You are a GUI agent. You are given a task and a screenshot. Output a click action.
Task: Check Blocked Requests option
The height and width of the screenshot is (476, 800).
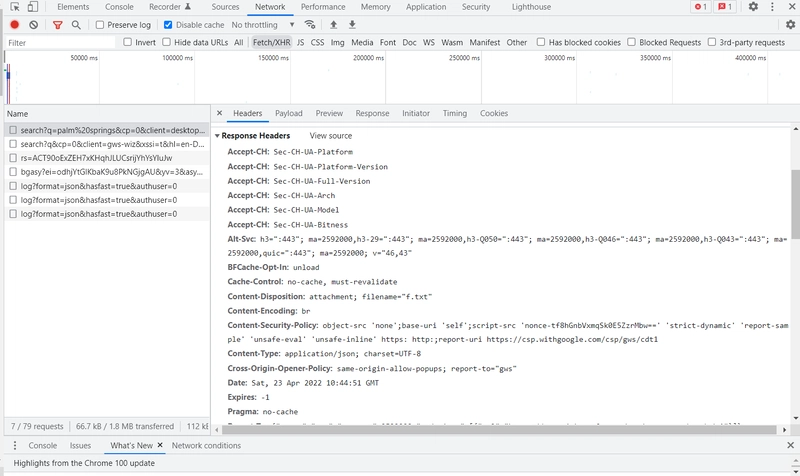pyautogui.click(x=632, y=42)
